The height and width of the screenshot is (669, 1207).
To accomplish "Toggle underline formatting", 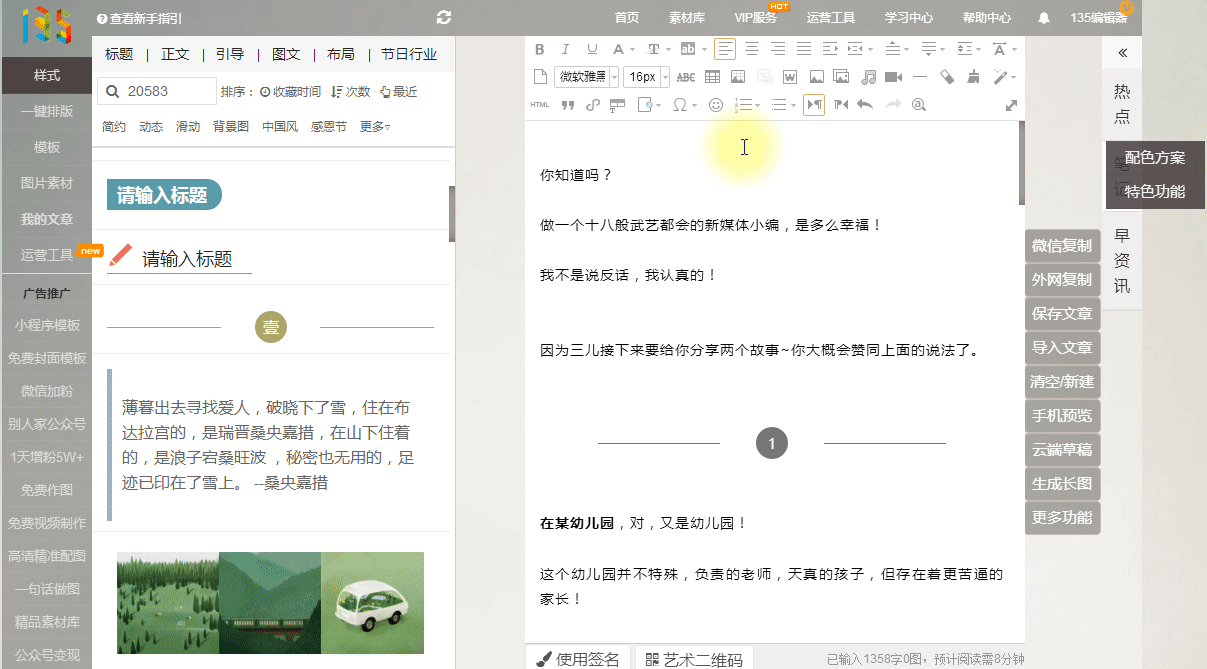I will [592, 49].
